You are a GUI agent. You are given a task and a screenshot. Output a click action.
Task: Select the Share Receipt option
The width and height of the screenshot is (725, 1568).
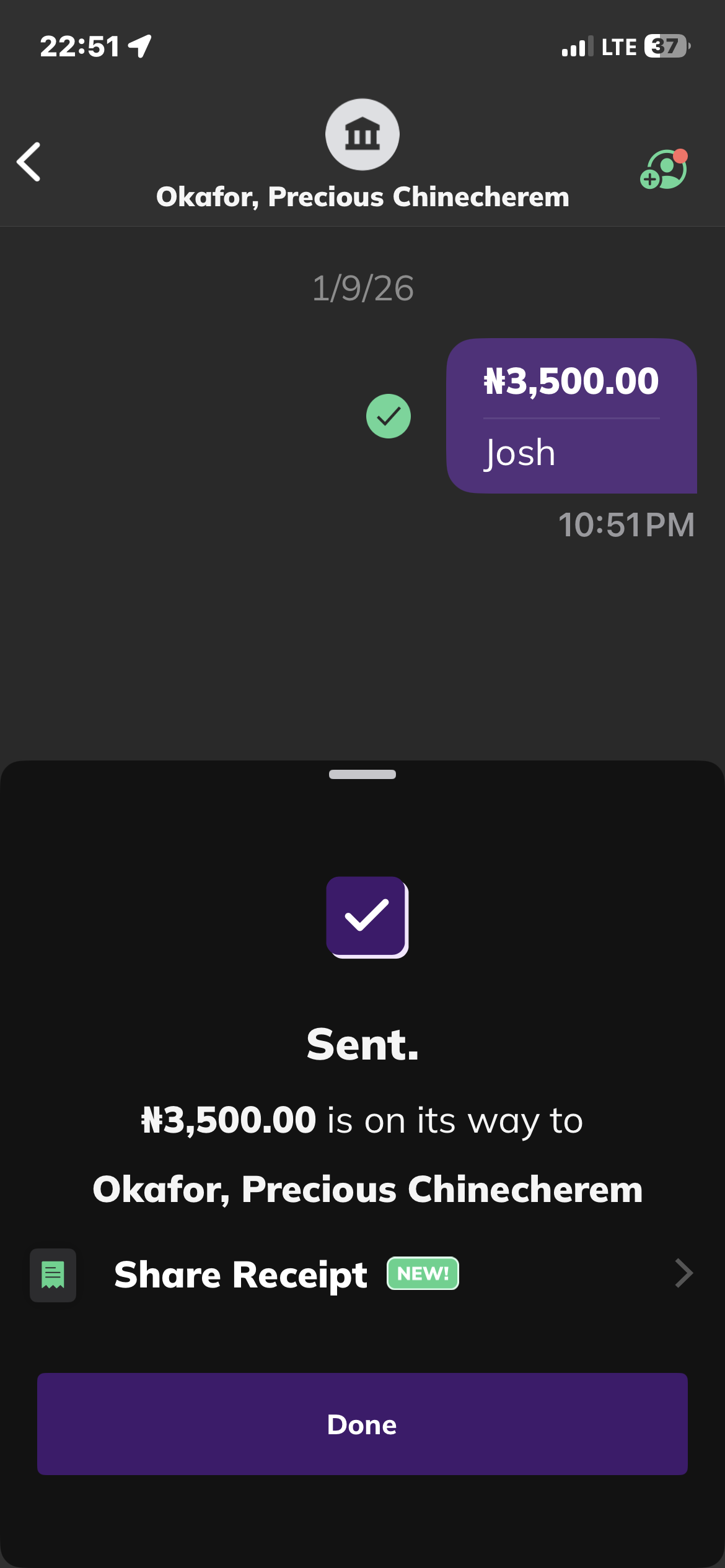tap(240, 1274)
